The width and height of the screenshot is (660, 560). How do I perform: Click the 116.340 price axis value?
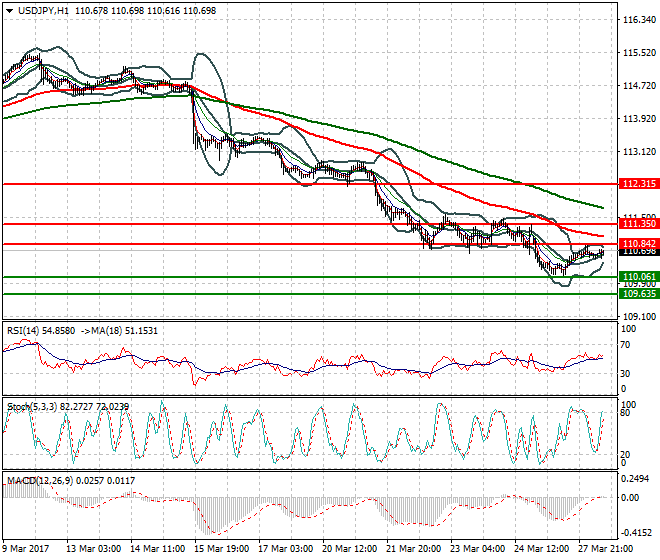click(639, 20)
